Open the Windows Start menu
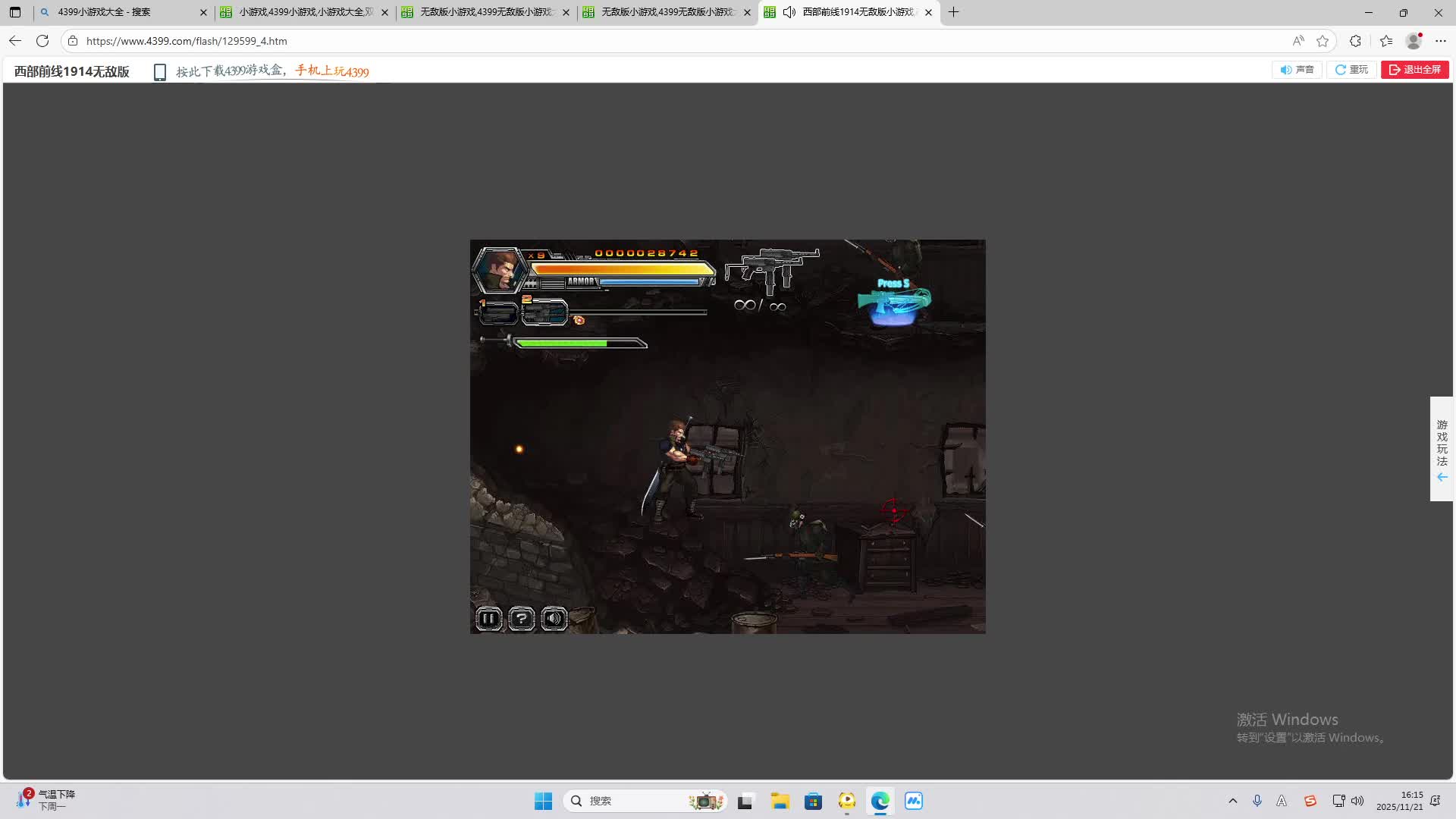Image resolution: width=1456 pixels, height=819 pixels. click(543, 801)
